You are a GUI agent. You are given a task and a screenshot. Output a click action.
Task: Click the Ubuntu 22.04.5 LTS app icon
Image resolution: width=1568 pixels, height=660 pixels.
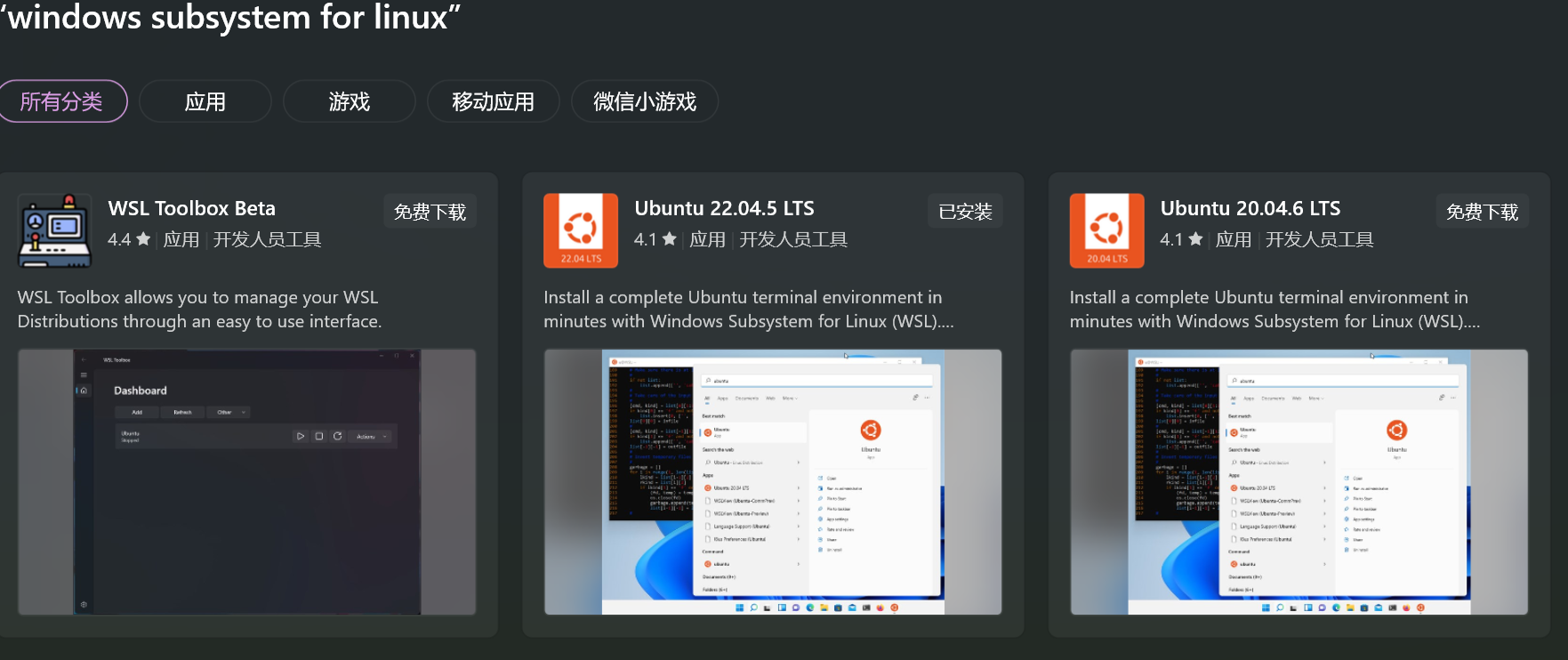(581, 230)
